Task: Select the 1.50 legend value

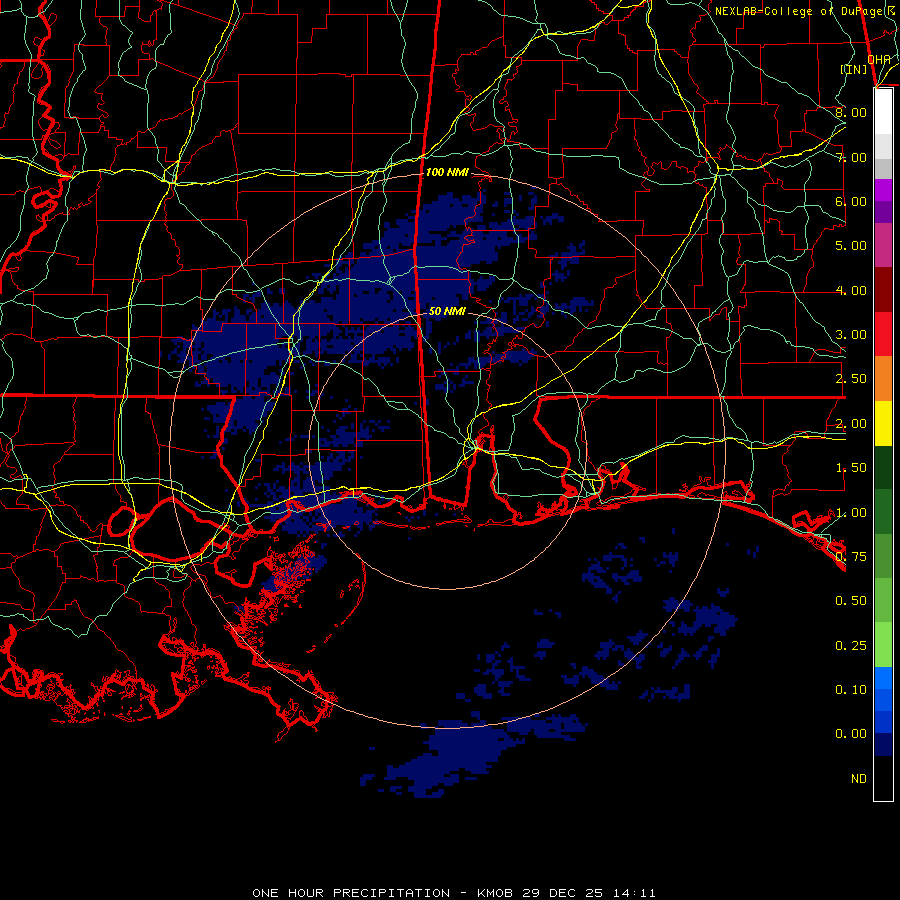Action: click(851, 468)
